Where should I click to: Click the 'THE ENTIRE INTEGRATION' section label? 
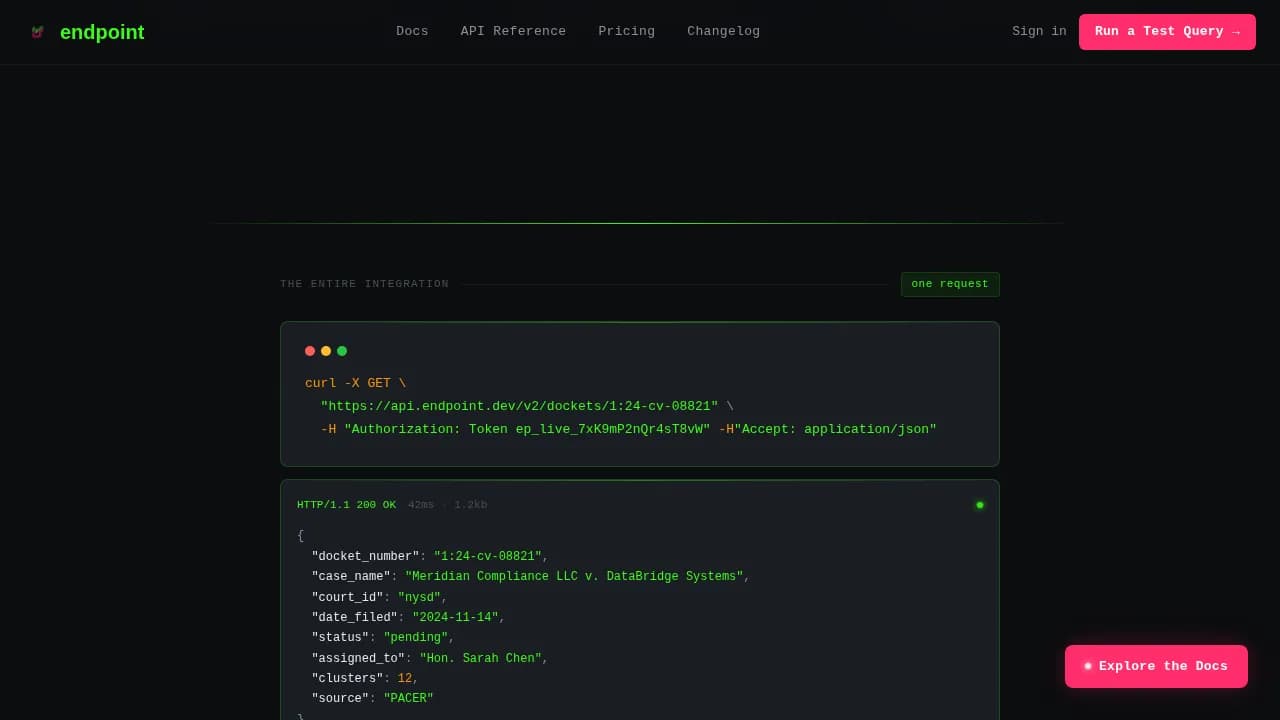365,284
